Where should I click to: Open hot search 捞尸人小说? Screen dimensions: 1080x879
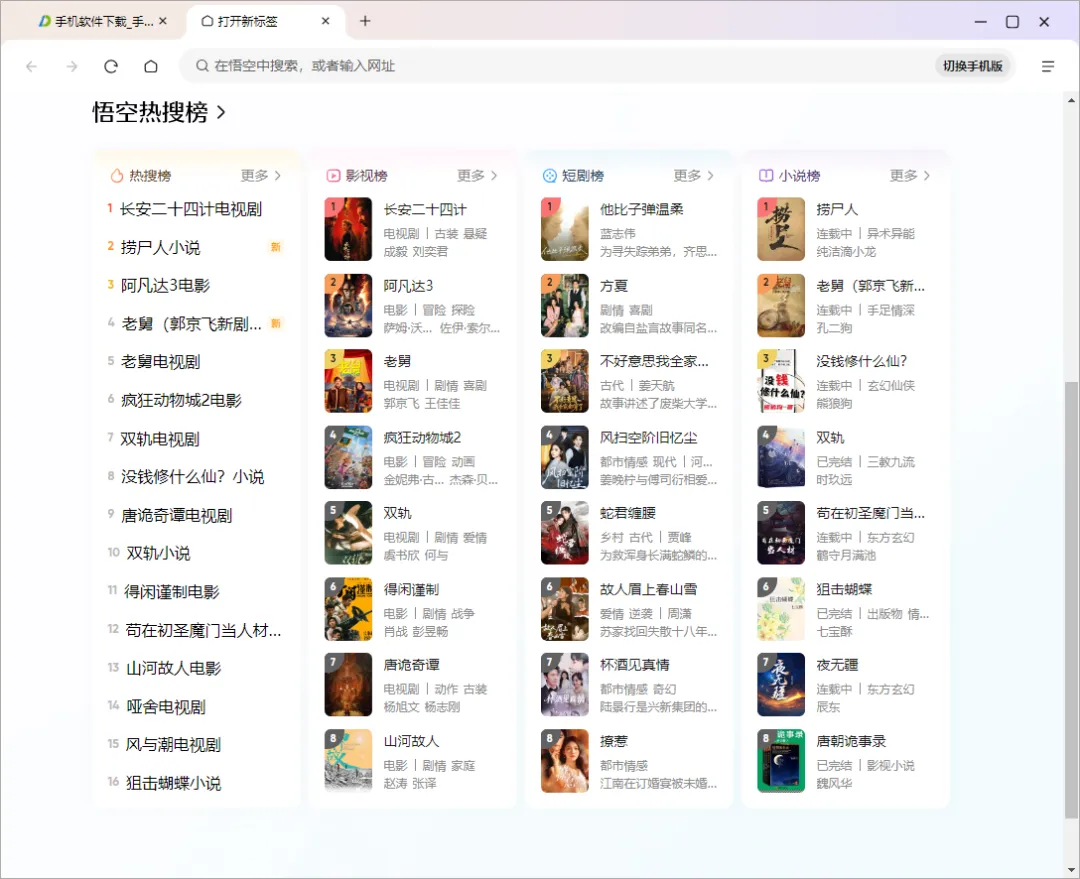pos(160,247)
